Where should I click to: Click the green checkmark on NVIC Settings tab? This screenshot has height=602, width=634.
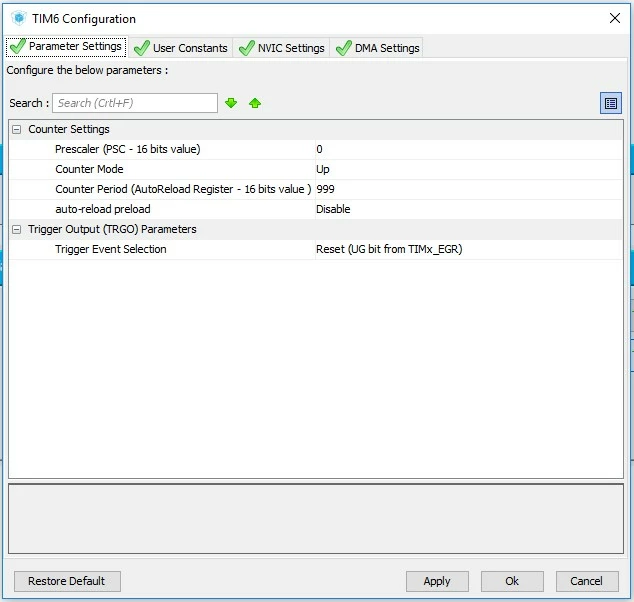pyautogui.click(x=247, y=48)
